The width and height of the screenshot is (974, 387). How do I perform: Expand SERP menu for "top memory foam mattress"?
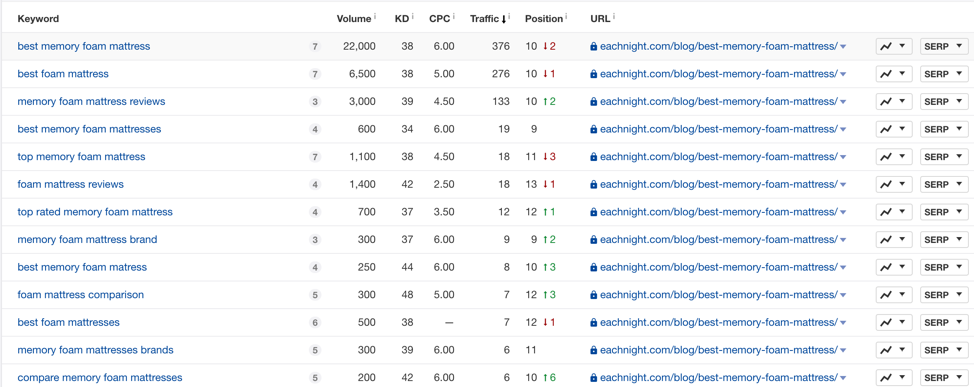point(944,157)
